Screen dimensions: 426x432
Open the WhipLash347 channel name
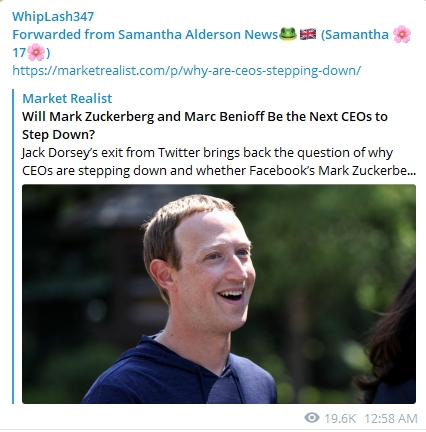pyautogui.click(x=53, y=17)
